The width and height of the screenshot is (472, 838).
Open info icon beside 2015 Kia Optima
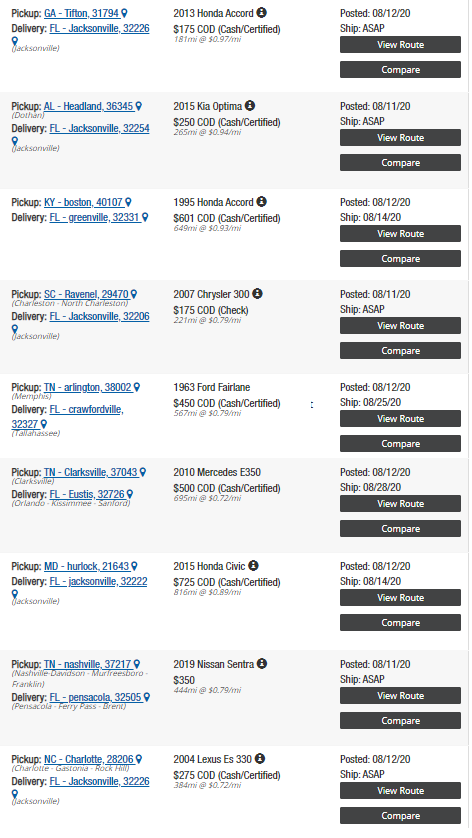[x=250, y=105]
